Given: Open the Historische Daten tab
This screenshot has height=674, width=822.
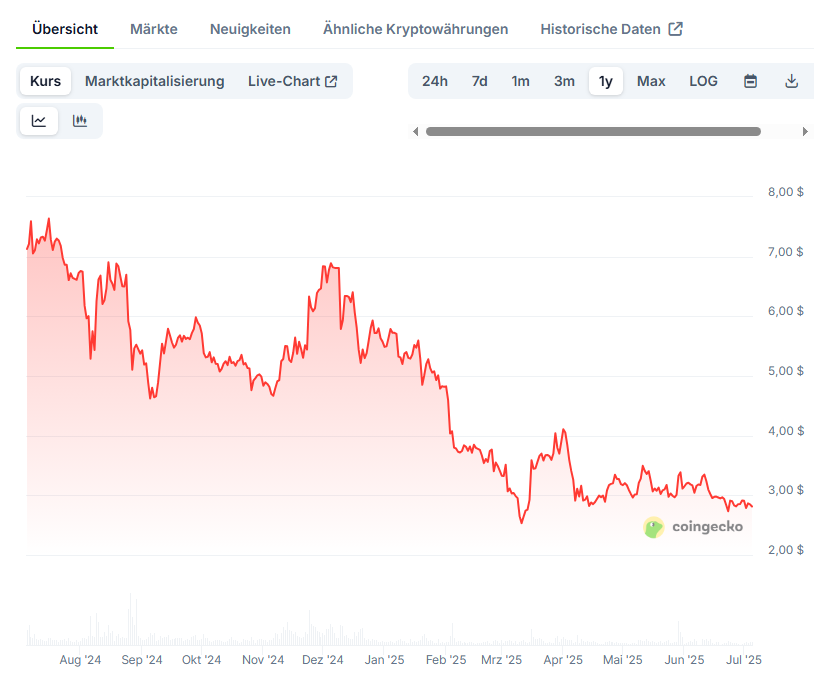Looking at the screenshot, I should tap(600, 29).
